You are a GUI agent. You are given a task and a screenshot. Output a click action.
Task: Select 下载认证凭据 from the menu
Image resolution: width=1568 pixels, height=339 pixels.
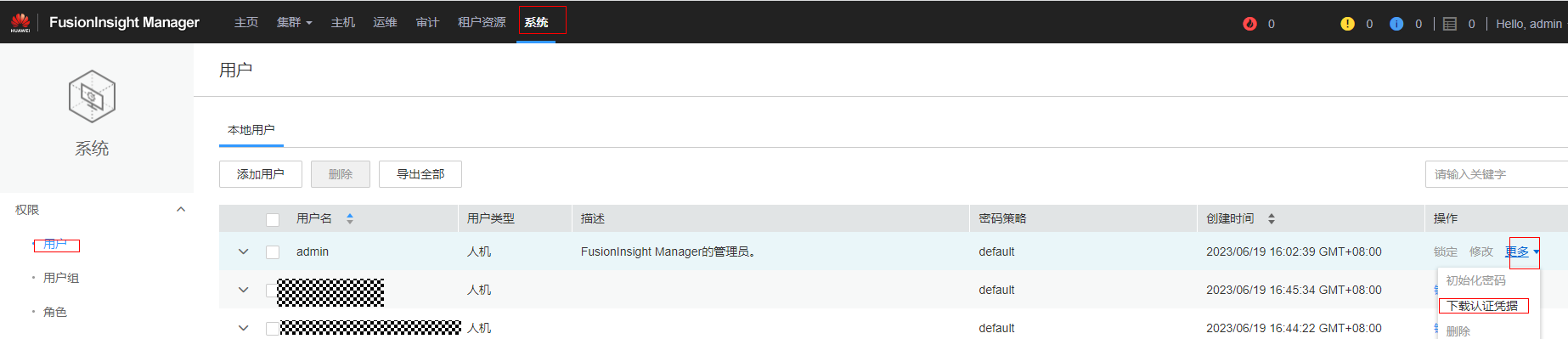1482,306
